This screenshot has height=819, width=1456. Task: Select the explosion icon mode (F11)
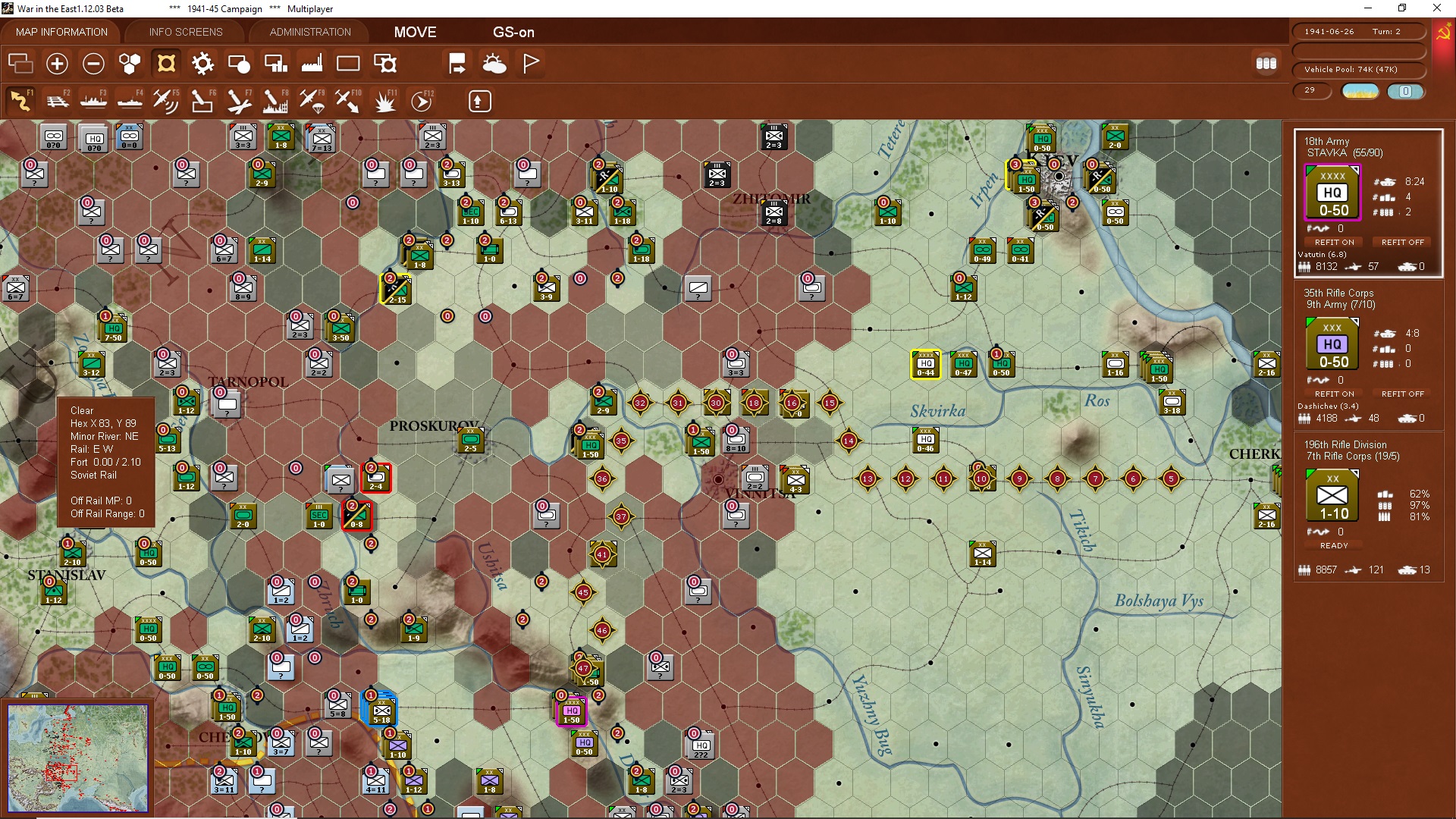click(x=385, y=101)
